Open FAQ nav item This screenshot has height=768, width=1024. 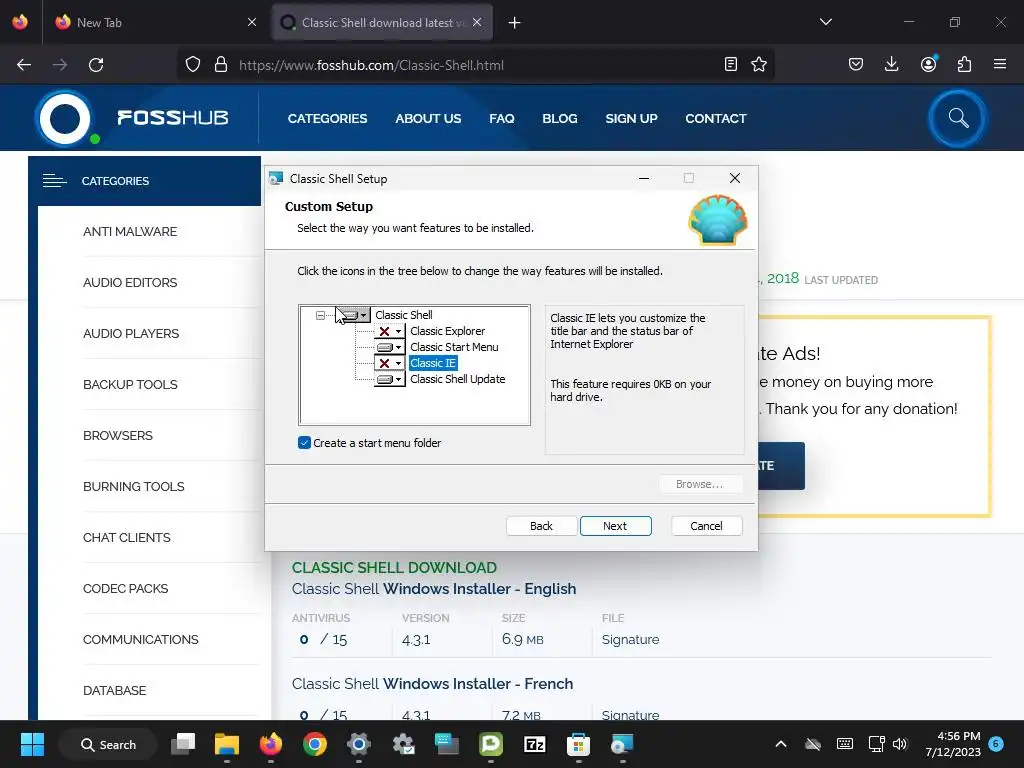[502, 119]
